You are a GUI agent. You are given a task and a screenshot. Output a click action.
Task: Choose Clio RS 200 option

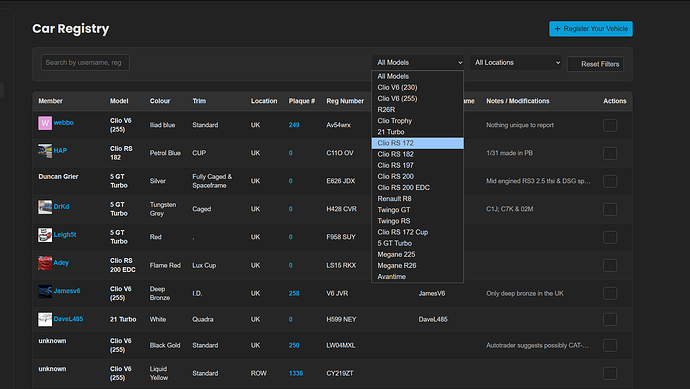point(418,176)
